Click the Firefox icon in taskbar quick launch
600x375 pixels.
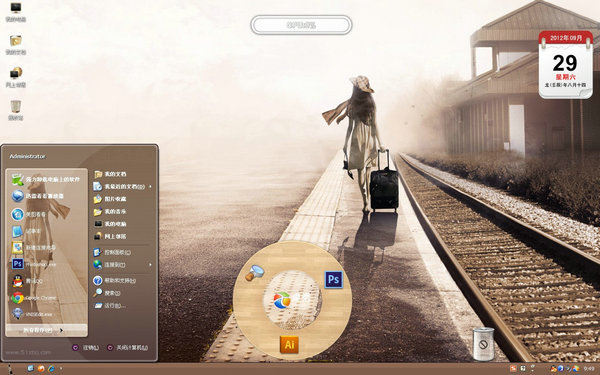(41, 368)
